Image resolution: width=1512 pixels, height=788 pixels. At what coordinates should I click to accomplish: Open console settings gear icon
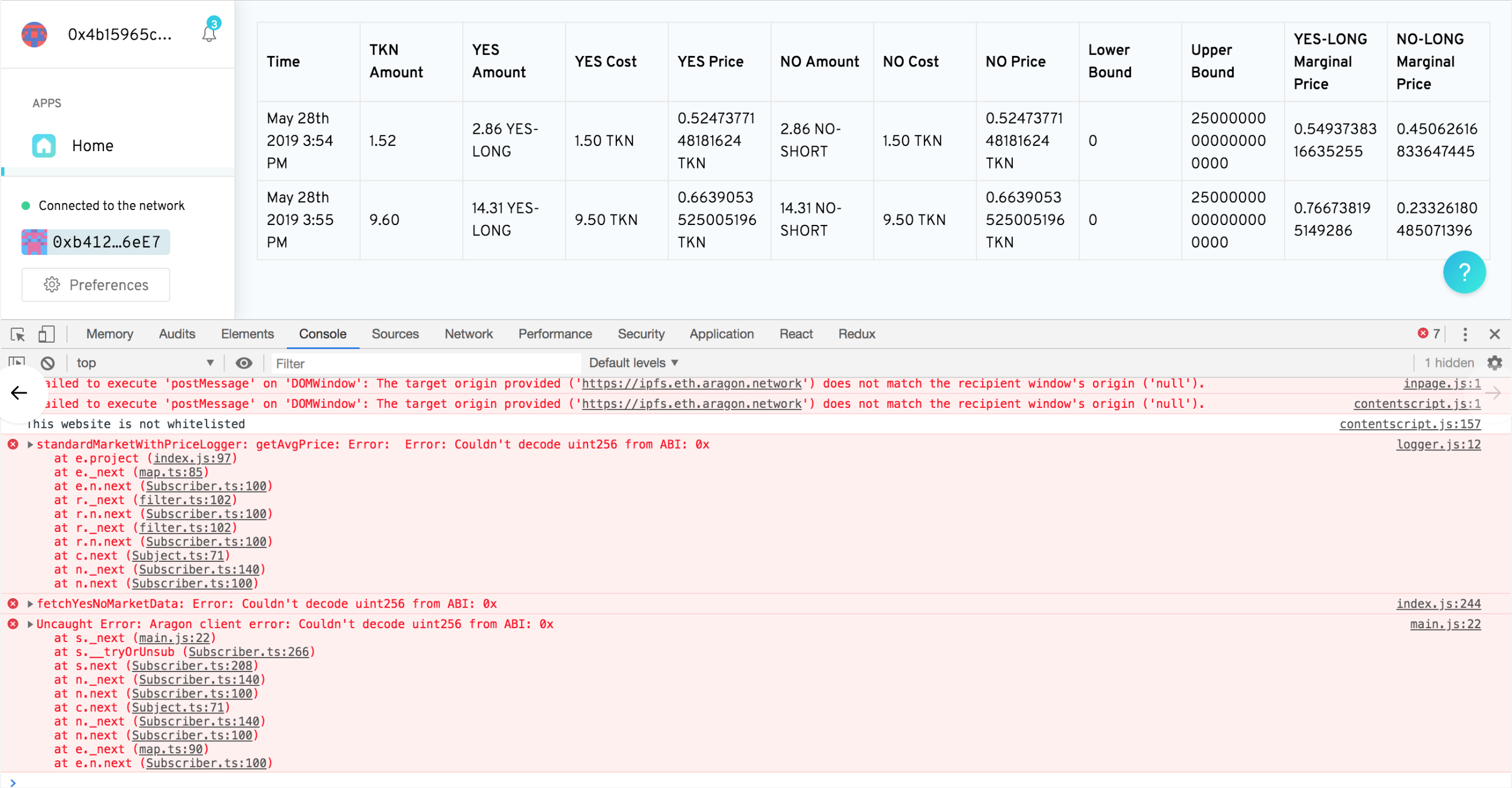(1494, 363)
